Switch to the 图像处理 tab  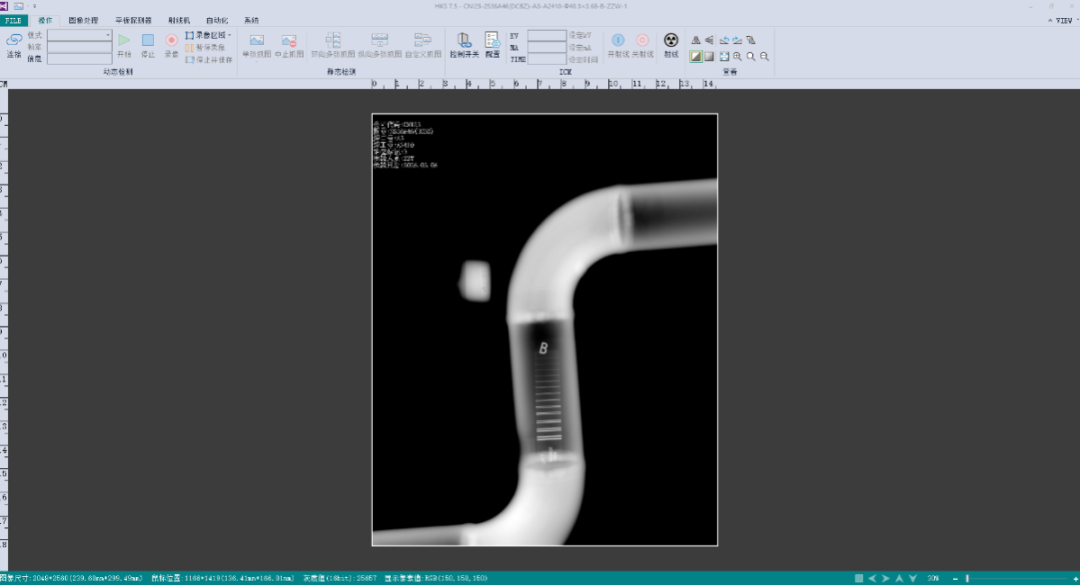click(x=83, y=20)
